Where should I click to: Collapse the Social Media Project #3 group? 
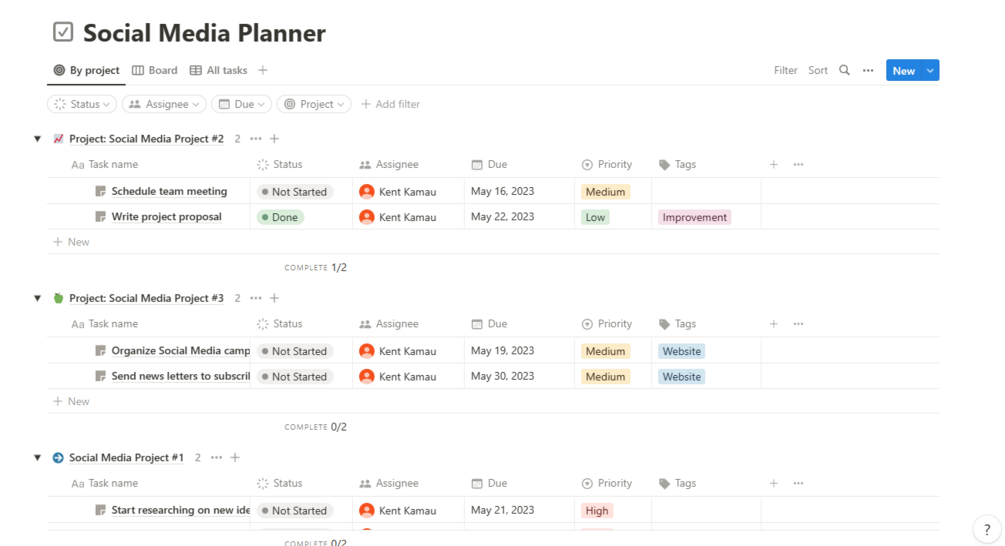pos(38,298)
